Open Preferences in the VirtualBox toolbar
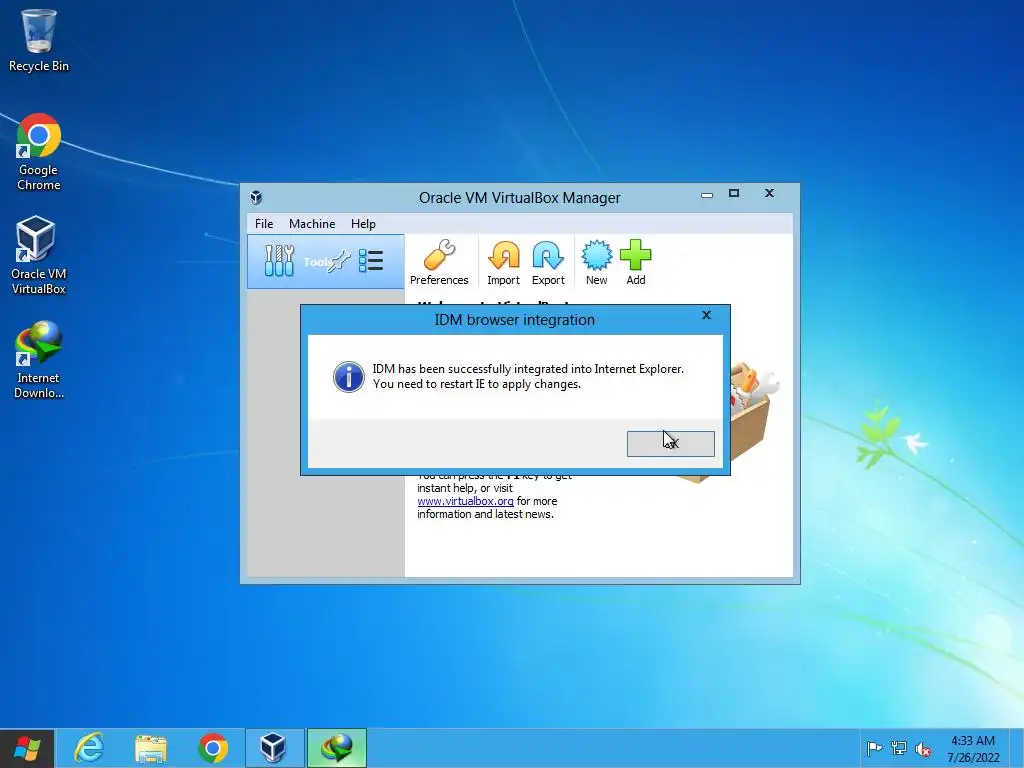The height and width of the screenshot is (768, 1024). coord(439,263)
